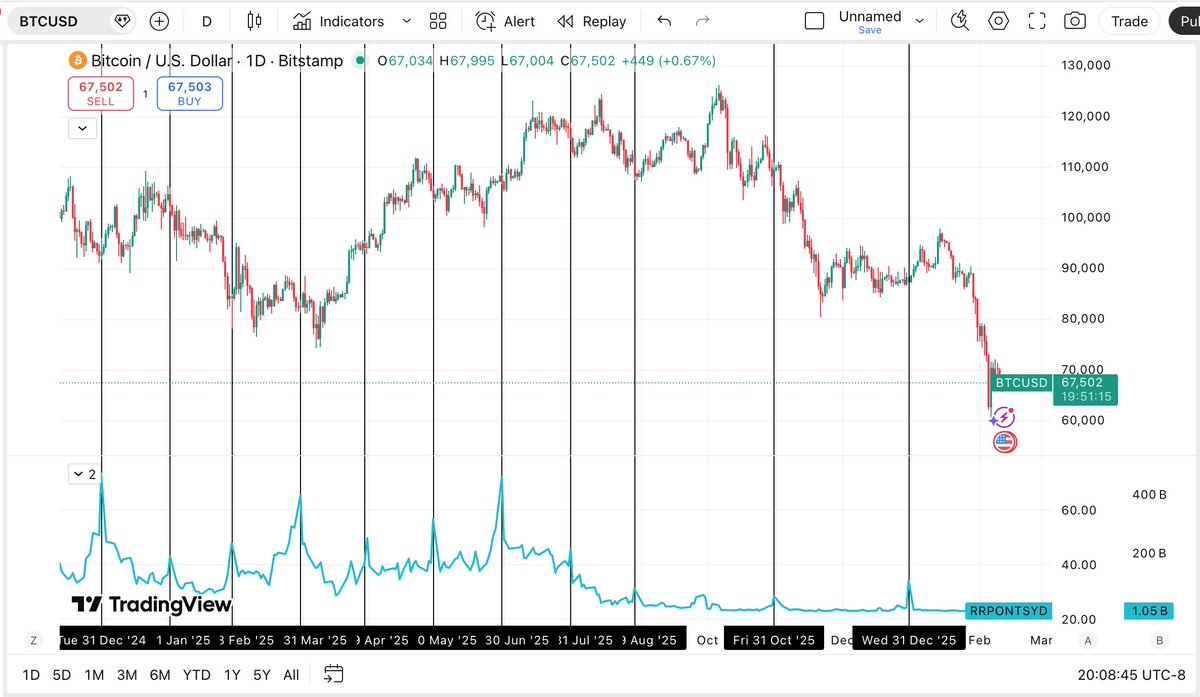The width and height of the screenshot is (1200, 697).
Task: Click the RRPONTSYD series label
Action: (x=1008, y=610)
